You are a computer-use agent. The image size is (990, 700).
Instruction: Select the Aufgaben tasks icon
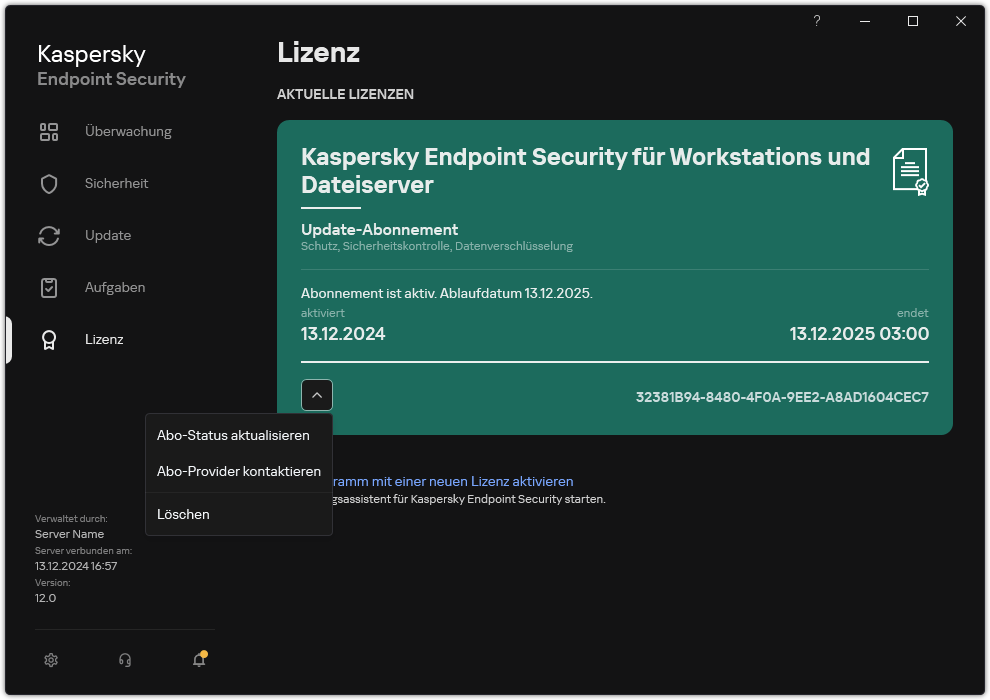click(49, 287)
